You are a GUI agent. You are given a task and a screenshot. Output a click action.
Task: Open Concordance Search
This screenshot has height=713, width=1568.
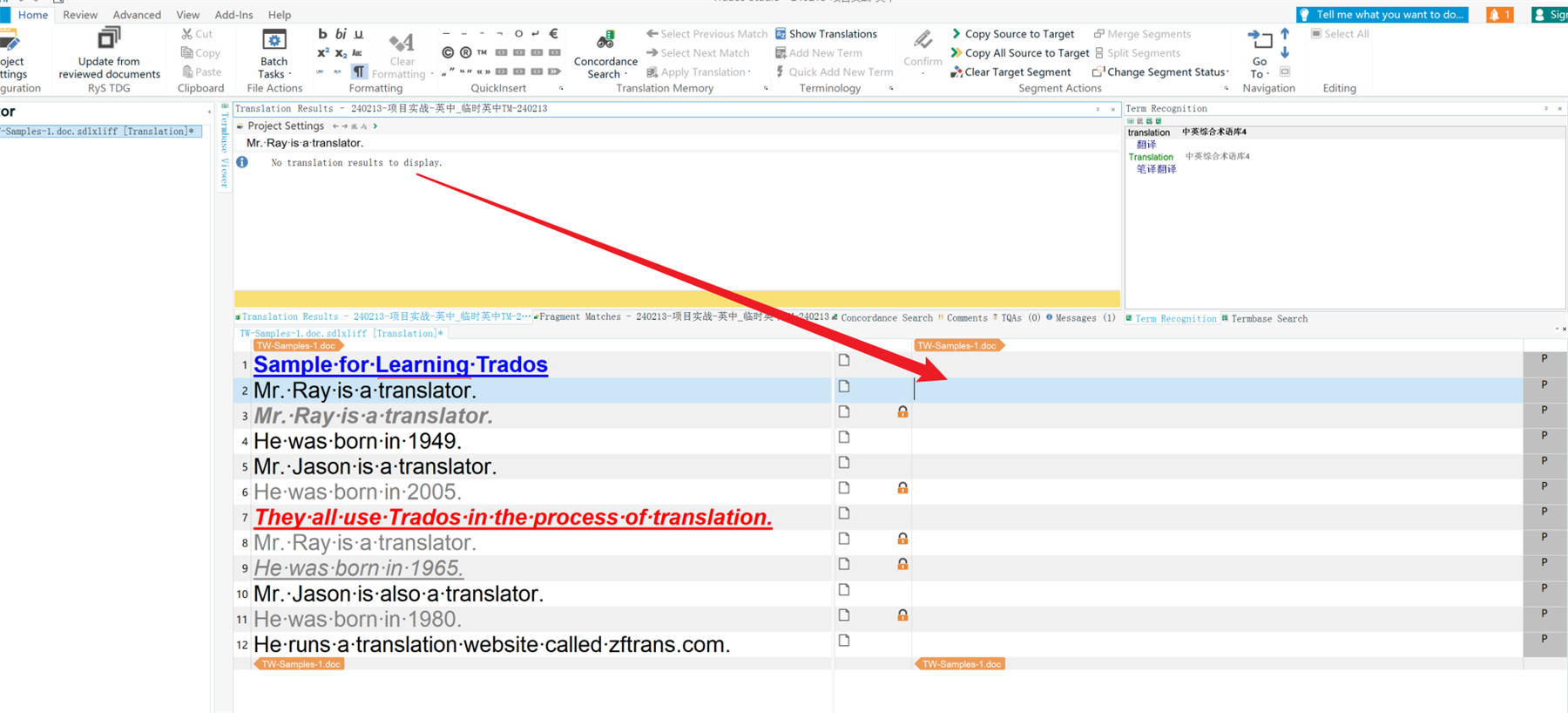(605, 54)
